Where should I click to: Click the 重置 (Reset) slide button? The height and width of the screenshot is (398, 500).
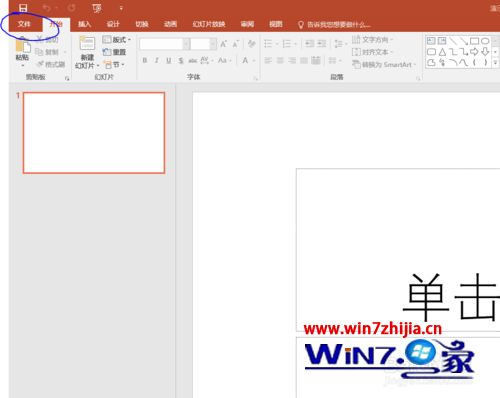(114, 52)
